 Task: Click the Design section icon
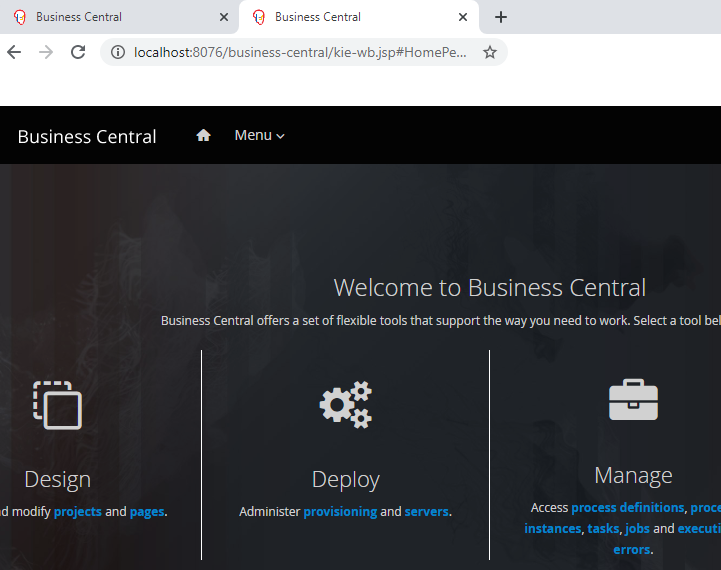(x=57, y=405)
